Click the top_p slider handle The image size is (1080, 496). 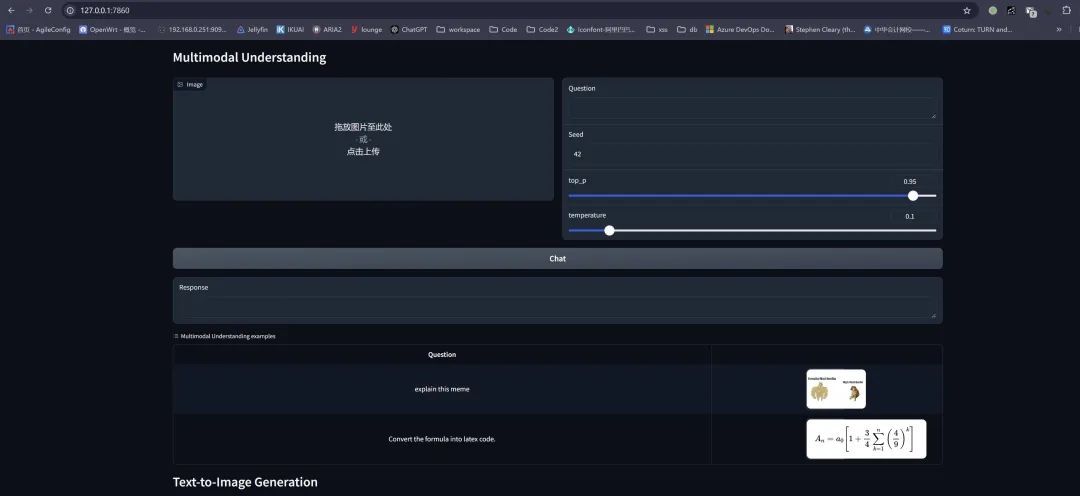[x=913, y=196]
